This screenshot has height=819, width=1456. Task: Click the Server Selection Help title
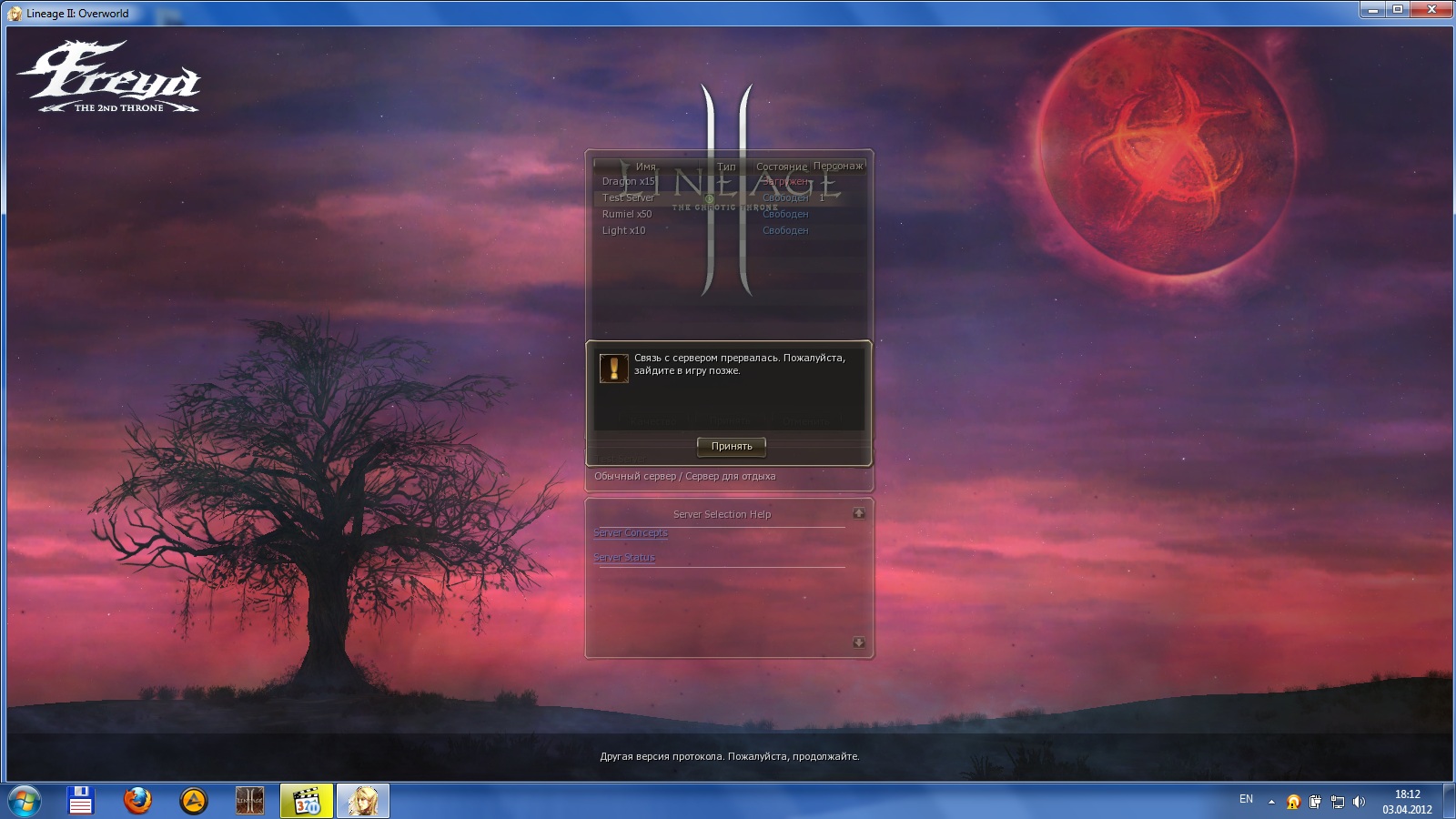tap(722, 514)
